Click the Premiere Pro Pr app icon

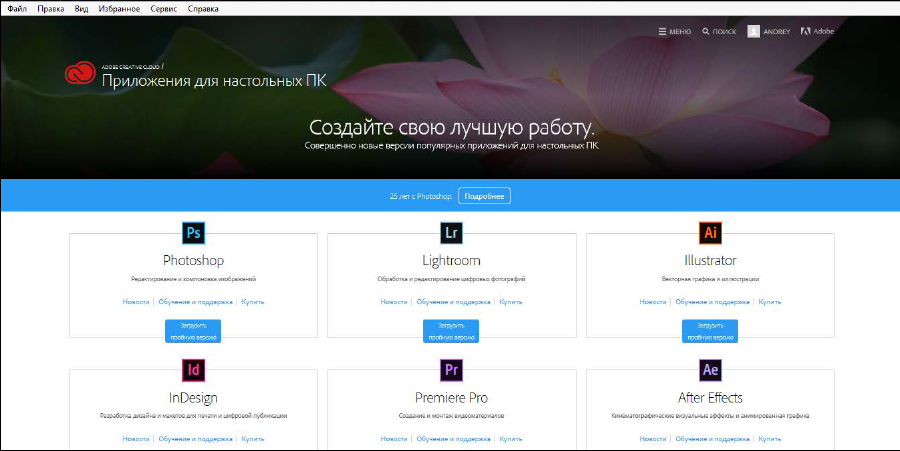tap(451, 370)
